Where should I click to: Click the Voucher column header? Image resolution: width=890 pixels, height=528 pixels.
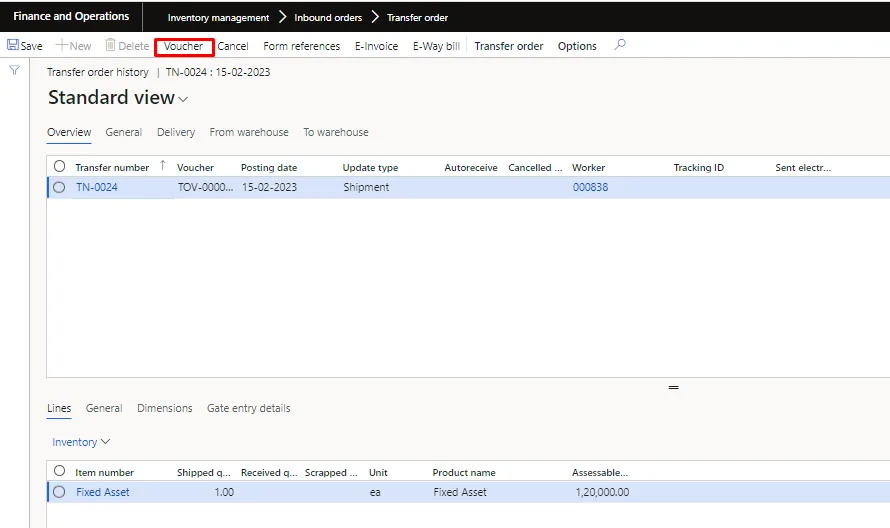click(195, 167)
